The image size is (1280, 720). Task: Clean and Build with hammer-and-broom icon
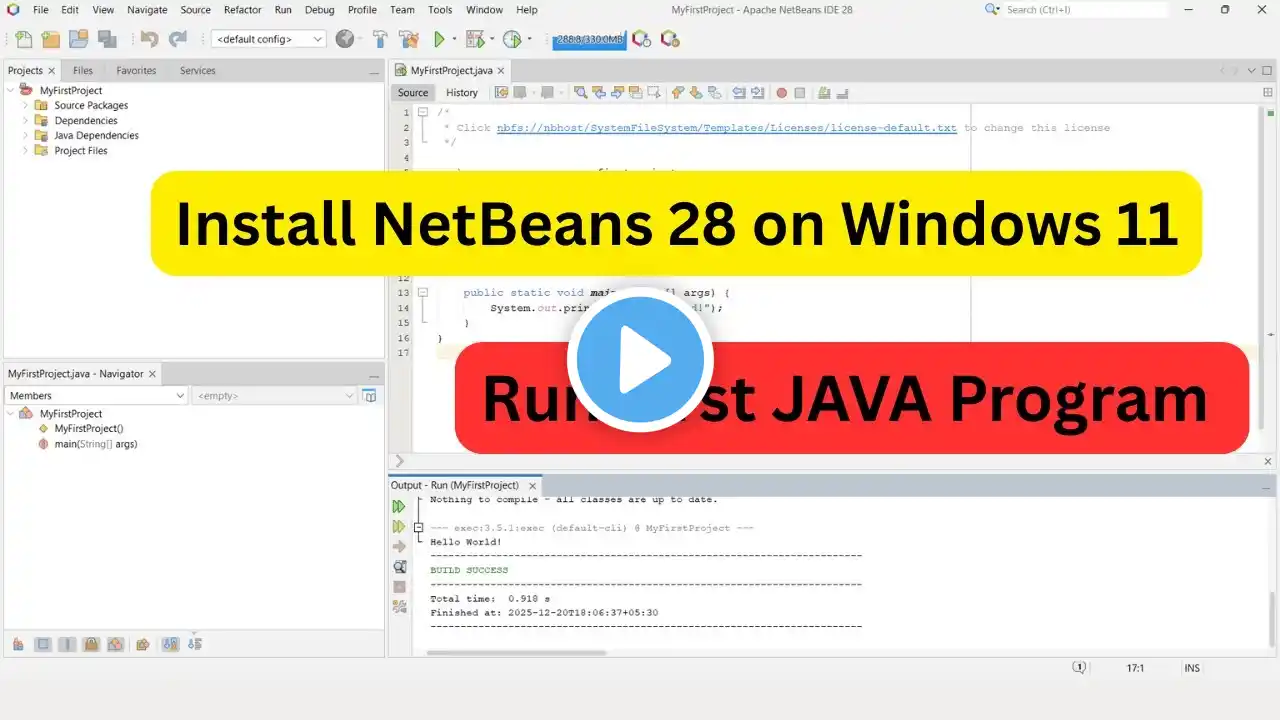click(408, 39)
